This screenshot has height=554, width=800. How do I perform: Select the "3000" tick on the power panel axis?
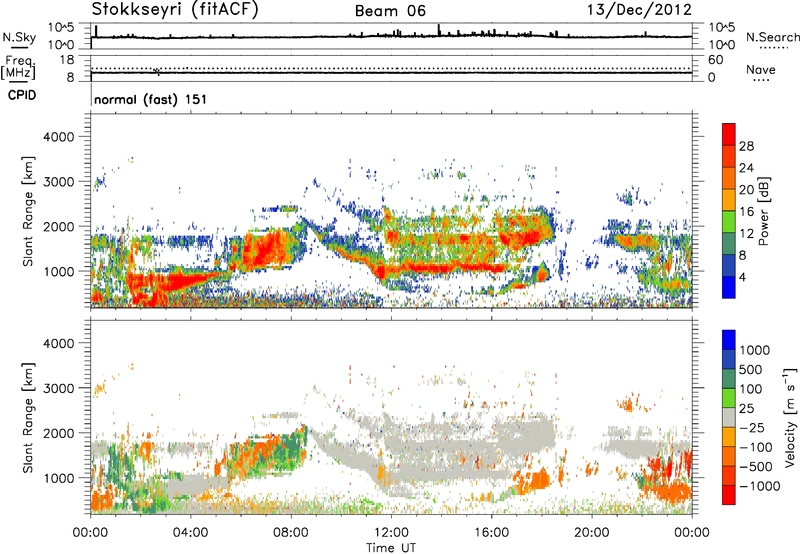coord(58,182)
